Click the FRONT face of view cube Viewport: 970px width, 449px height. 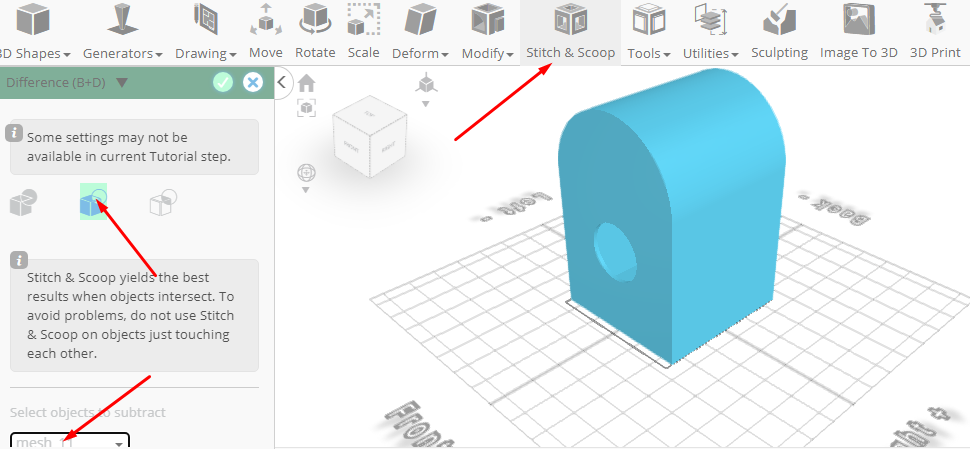pyautogui.click(x=351, y=146)
